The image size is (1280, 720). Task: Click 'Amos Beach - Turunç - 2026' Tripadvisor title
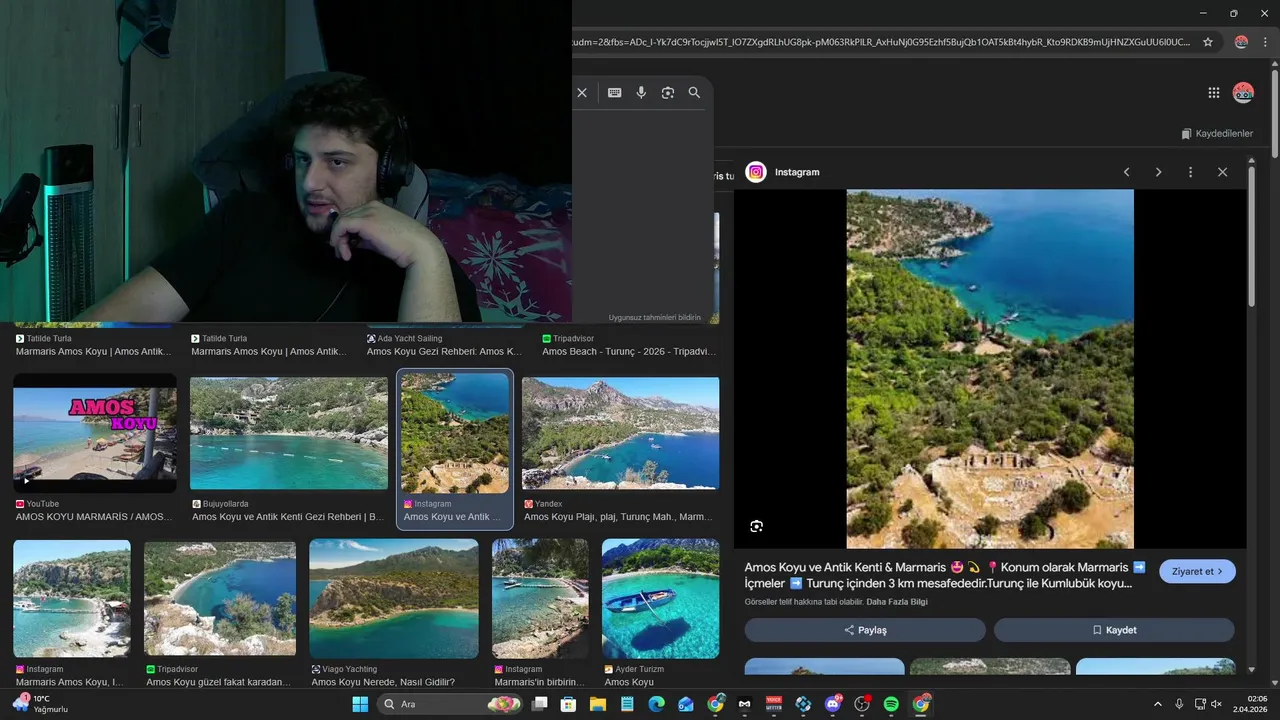pyautogui.click(x=629, y=352)
